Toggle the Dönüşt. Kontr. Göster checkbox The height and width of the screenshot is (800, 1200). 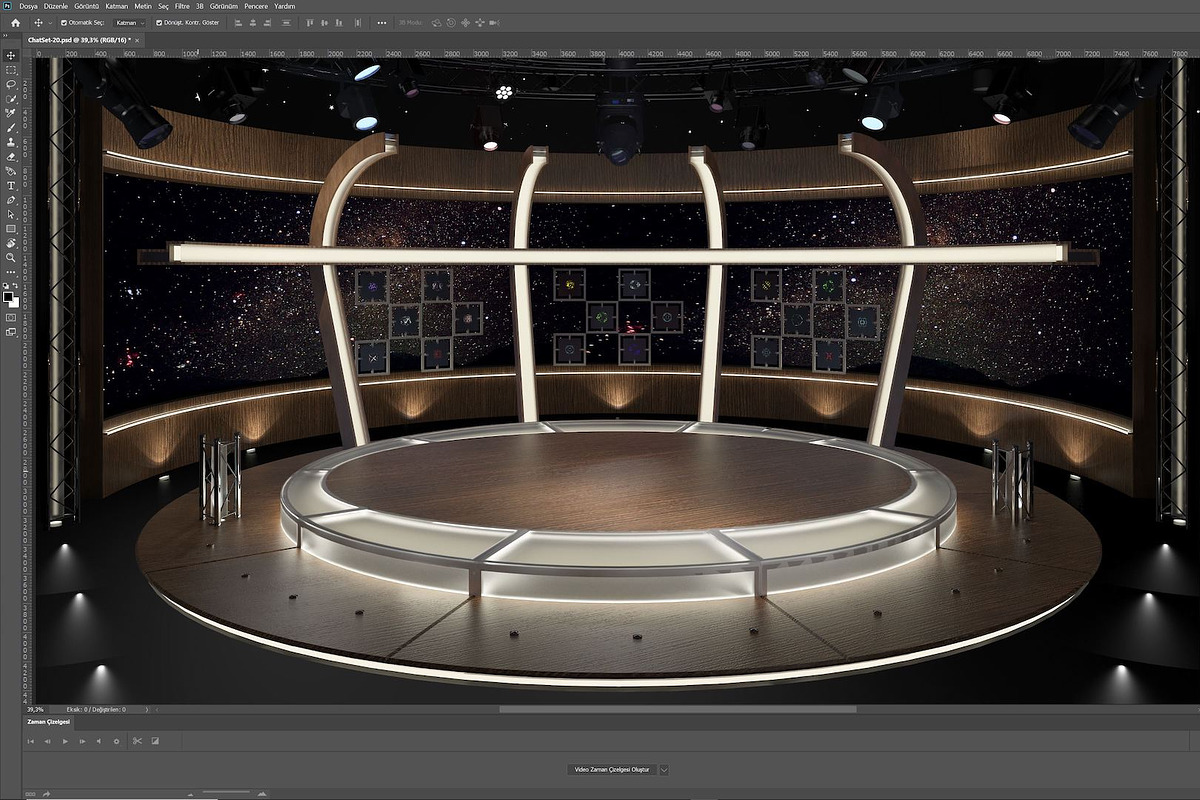point(159,23)
